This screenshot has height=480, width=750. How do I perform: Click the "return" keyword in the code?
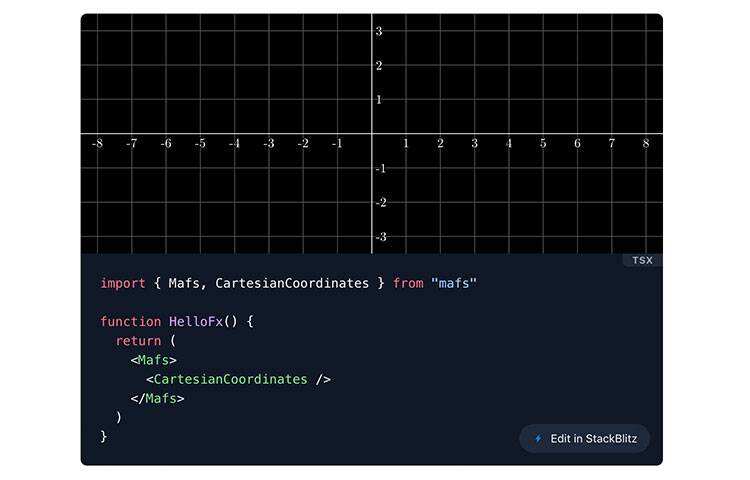coord(138,341)
